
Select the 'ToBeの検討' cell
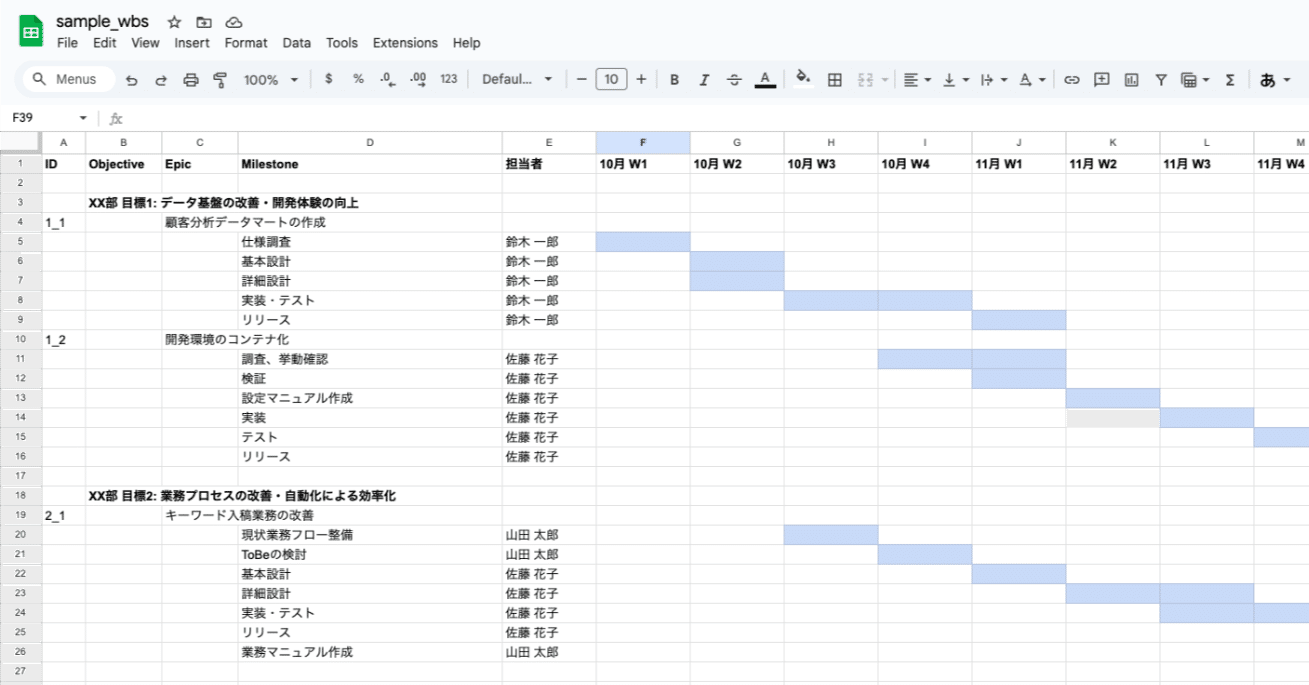pos(370,555)
